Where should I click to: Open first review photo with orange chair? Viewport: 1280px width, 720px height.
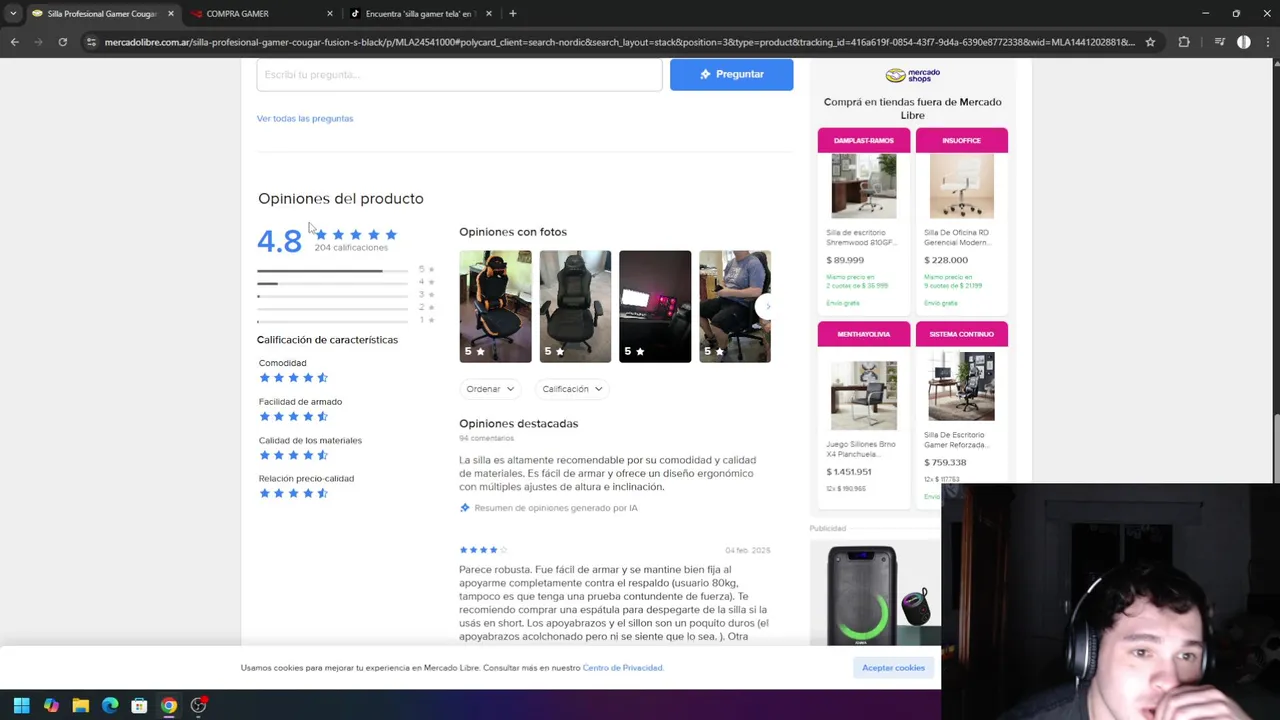point(495,306)
